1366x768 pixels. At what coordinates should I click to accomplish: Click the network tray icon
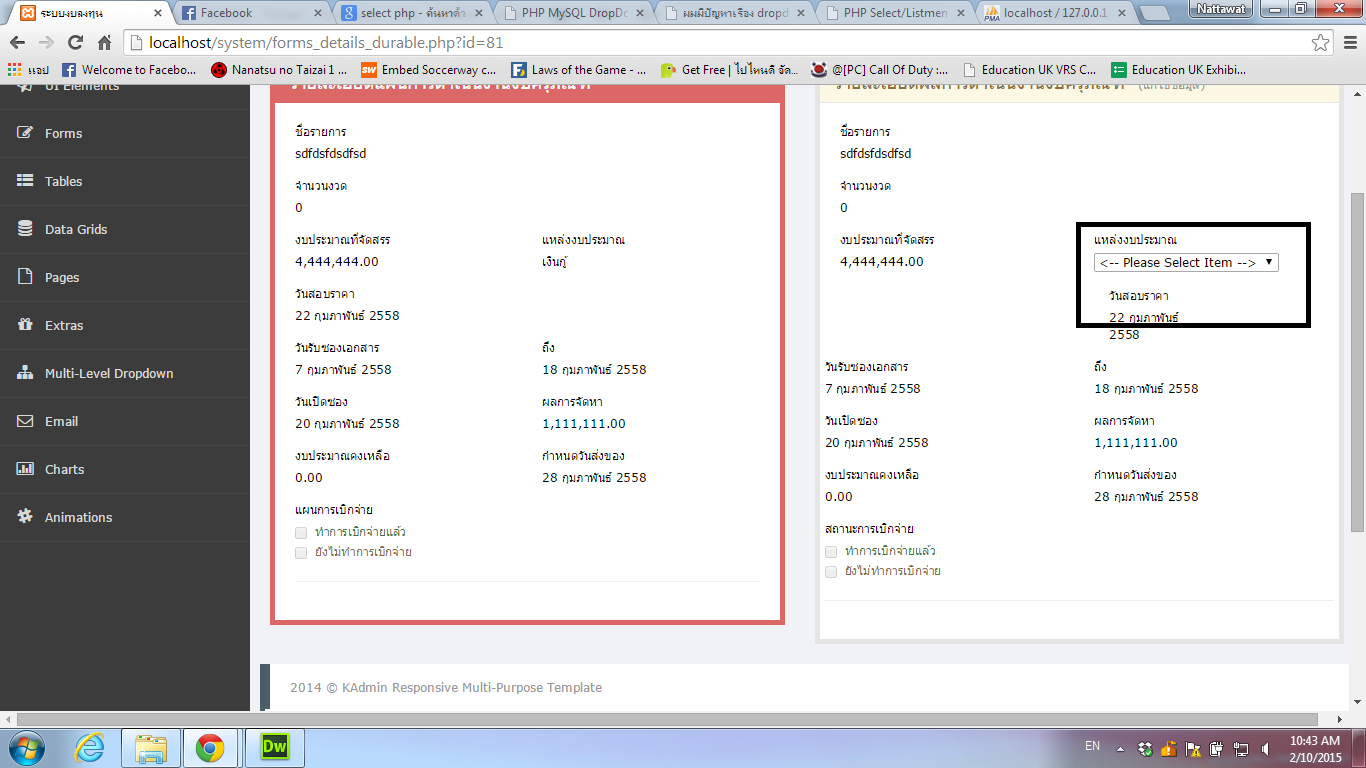1241,748
